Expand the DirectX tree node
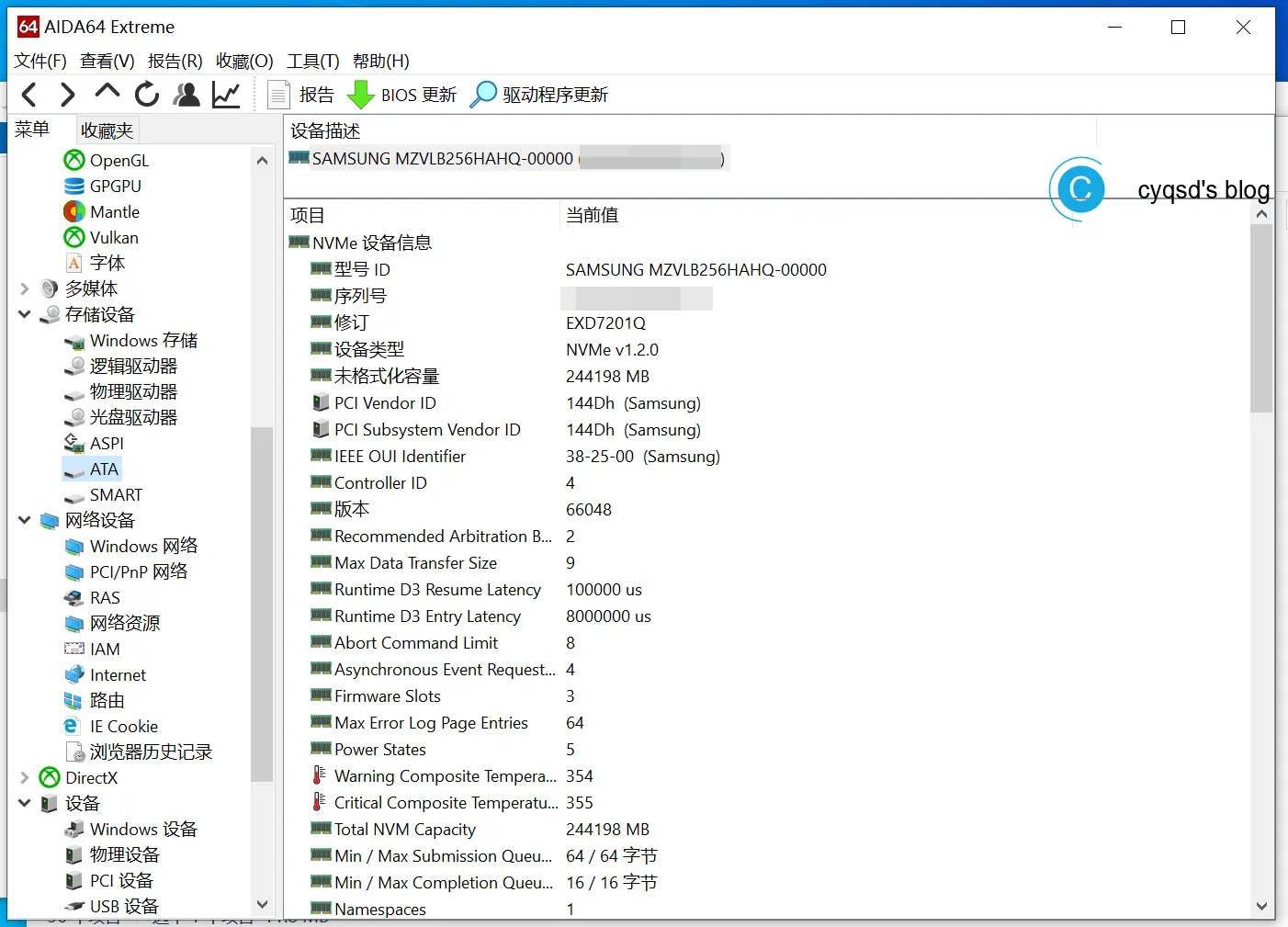The height and width of the screenshot is (927, 1288). coord(25,777)
